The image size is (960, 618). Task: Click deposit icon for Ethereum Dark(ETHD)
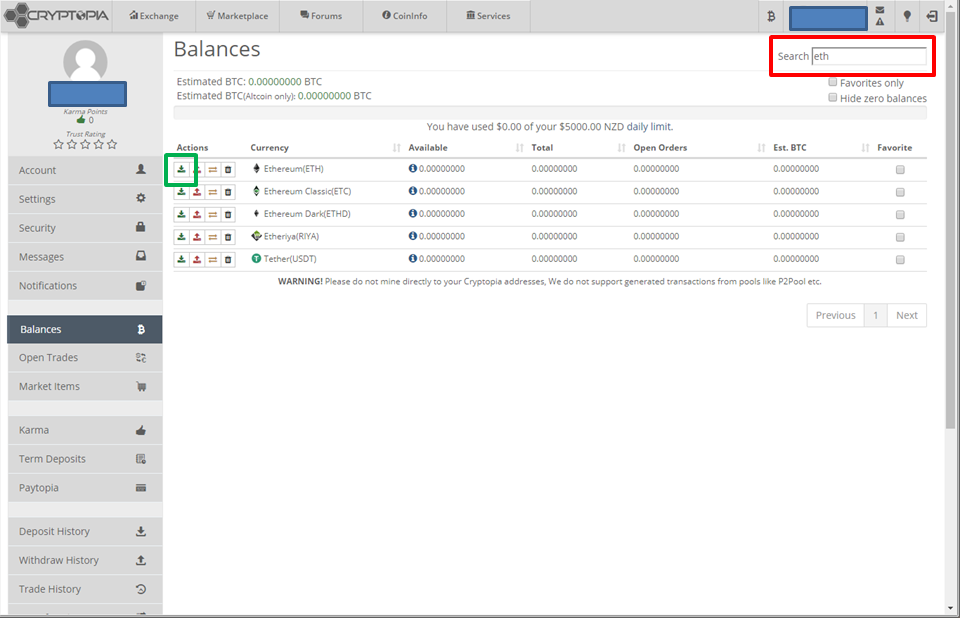point(181,214)
